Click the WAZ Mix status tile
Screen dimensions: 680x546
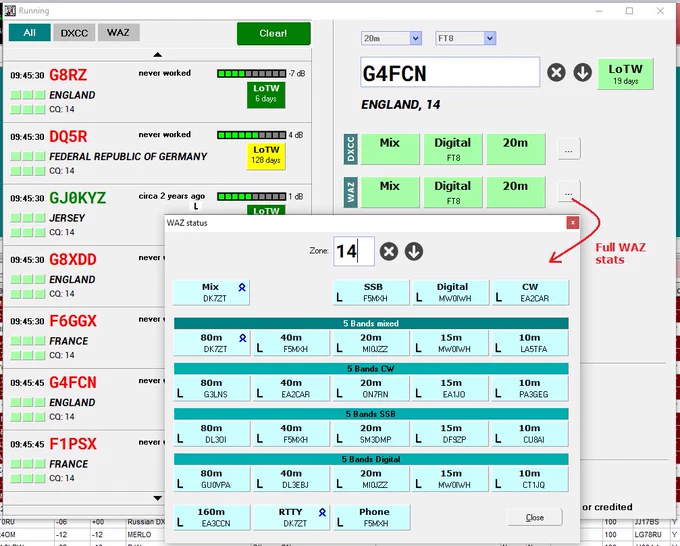390,192
